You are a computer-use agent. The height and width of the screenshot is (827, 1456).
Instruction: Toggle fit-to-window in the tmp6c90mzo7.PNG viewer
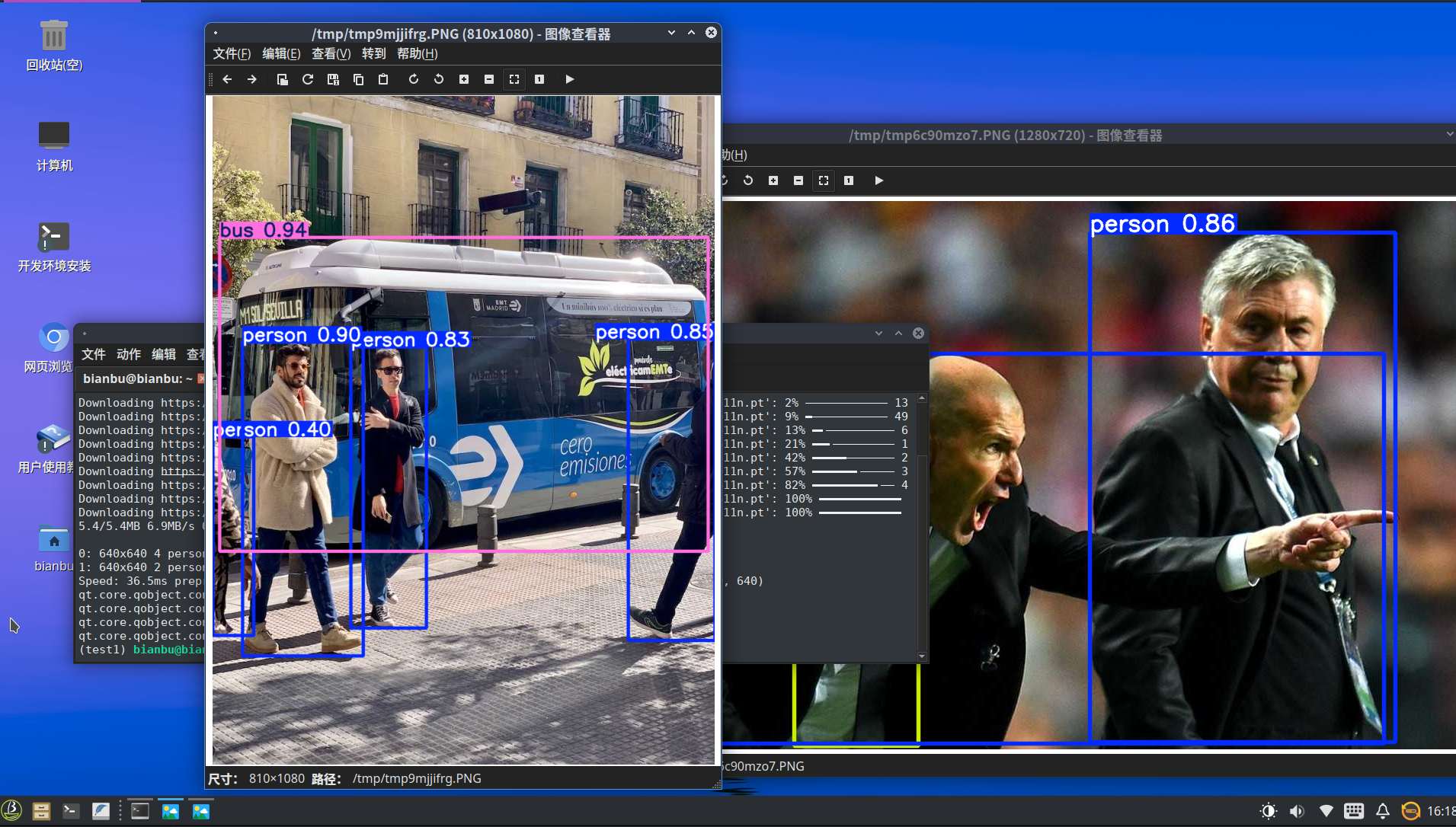824,180
